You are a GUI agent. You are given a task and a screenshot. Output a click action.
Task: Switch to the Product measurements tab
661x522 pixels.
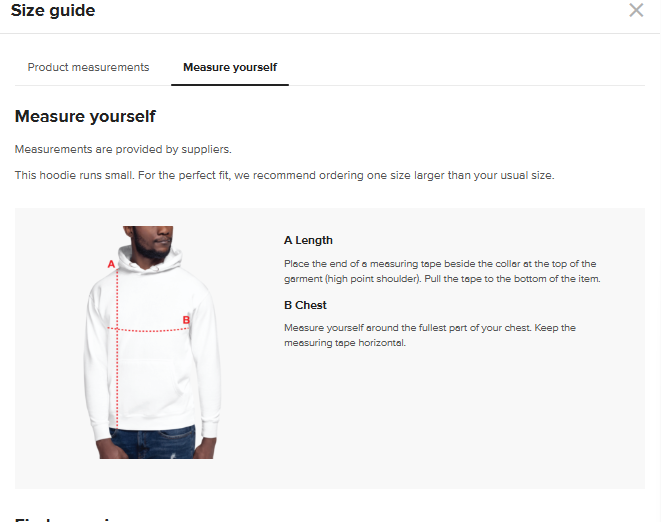tap(88, 67)
